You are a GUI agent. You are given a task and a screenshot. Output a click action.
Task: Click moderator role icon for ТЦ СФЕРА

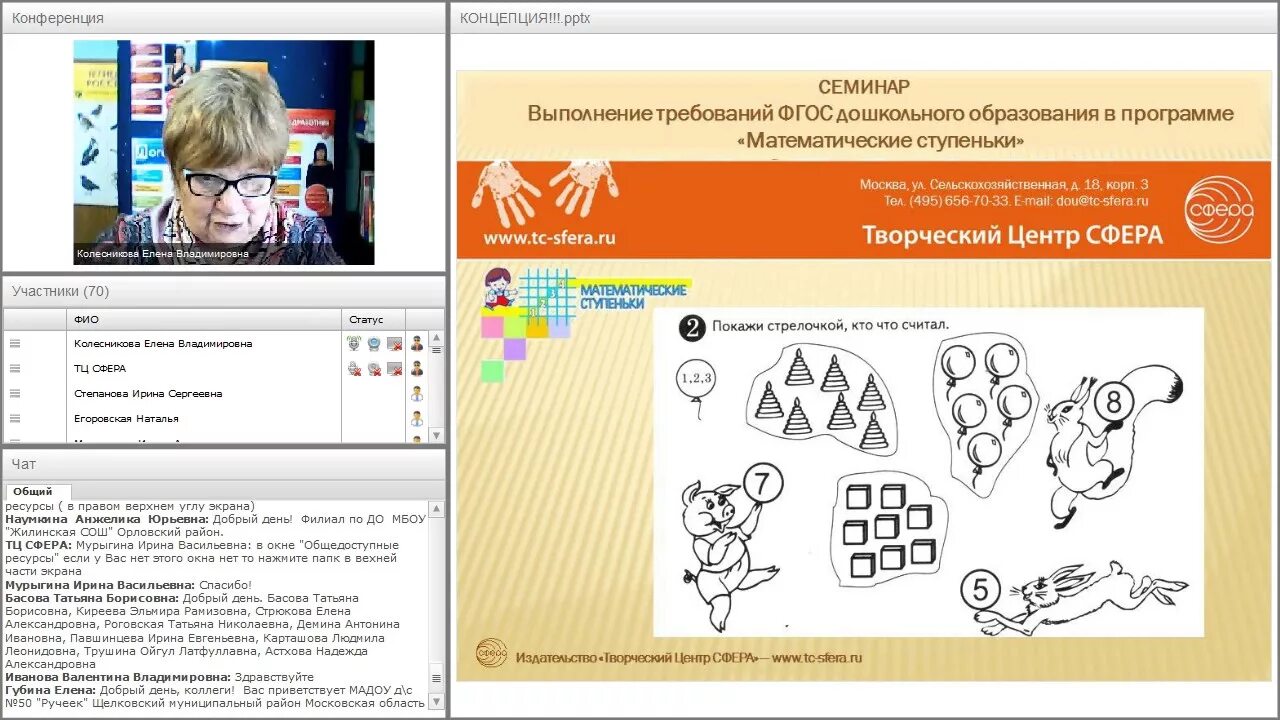tap(417, 368)
